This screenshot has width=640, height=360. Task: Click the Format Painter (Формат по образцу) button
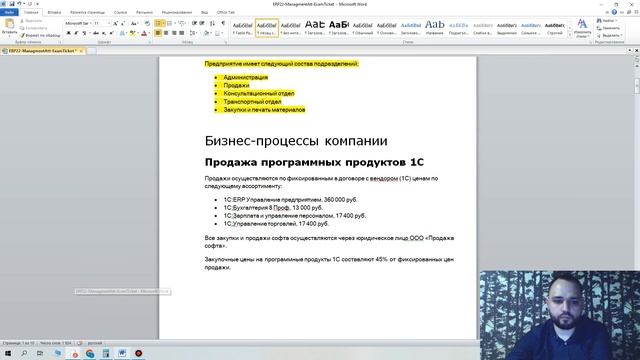tap(40, 36)
